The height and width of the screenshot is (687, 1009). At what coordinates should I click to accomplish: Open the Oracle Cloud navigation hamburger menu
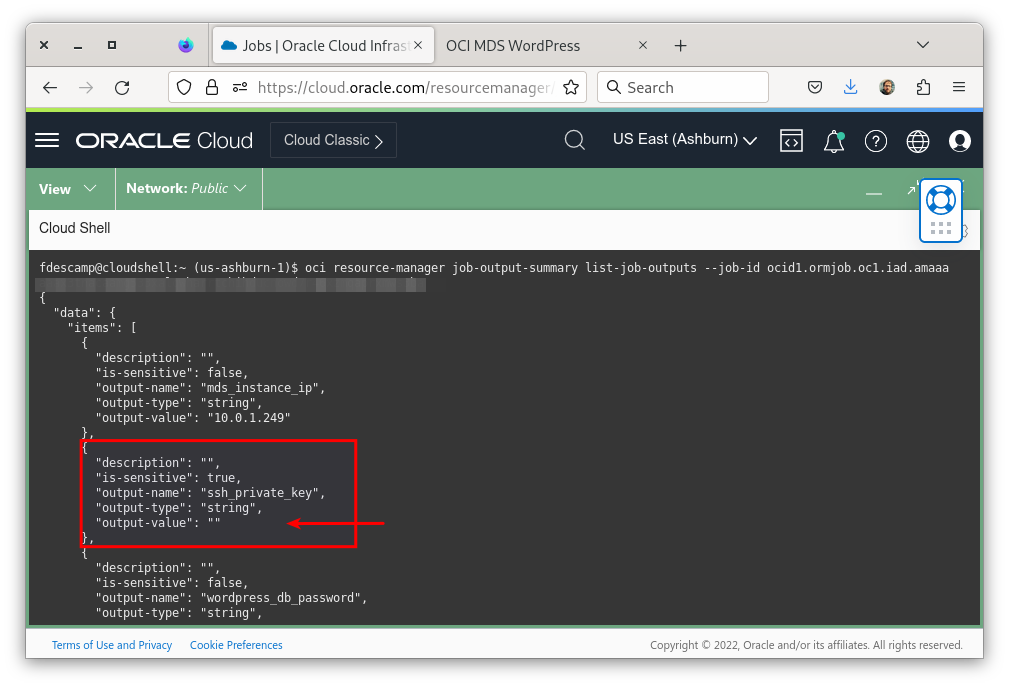(x=46, y=140)
